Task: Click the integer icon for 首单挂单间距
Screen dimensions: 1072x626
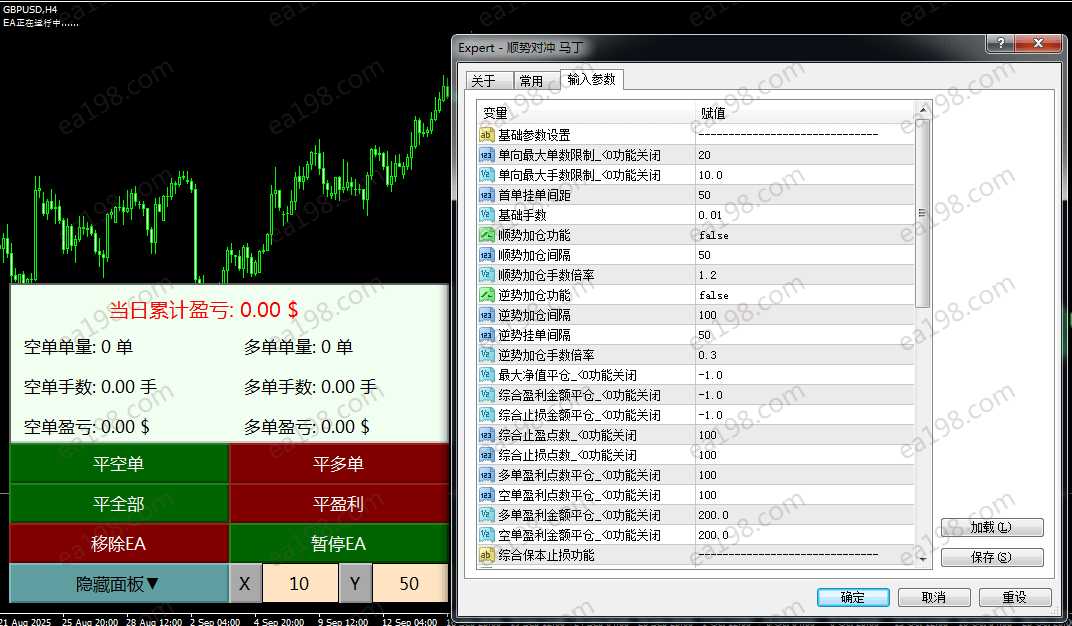Action: tap(487, 195)
